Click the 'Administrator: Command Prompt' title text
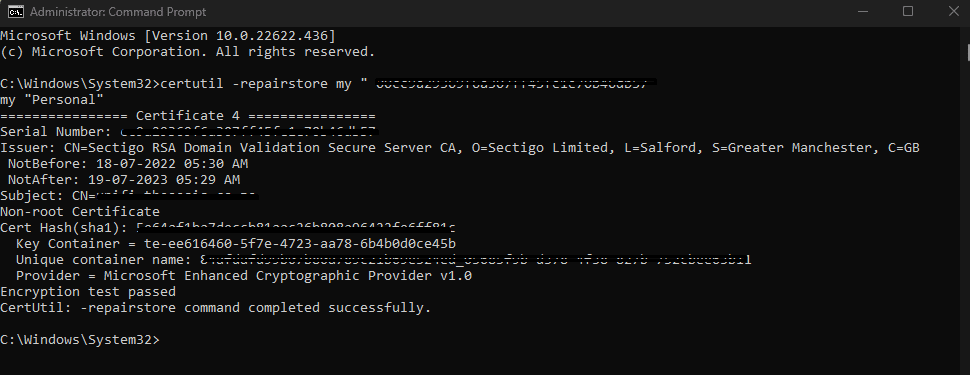 [118, 12]
